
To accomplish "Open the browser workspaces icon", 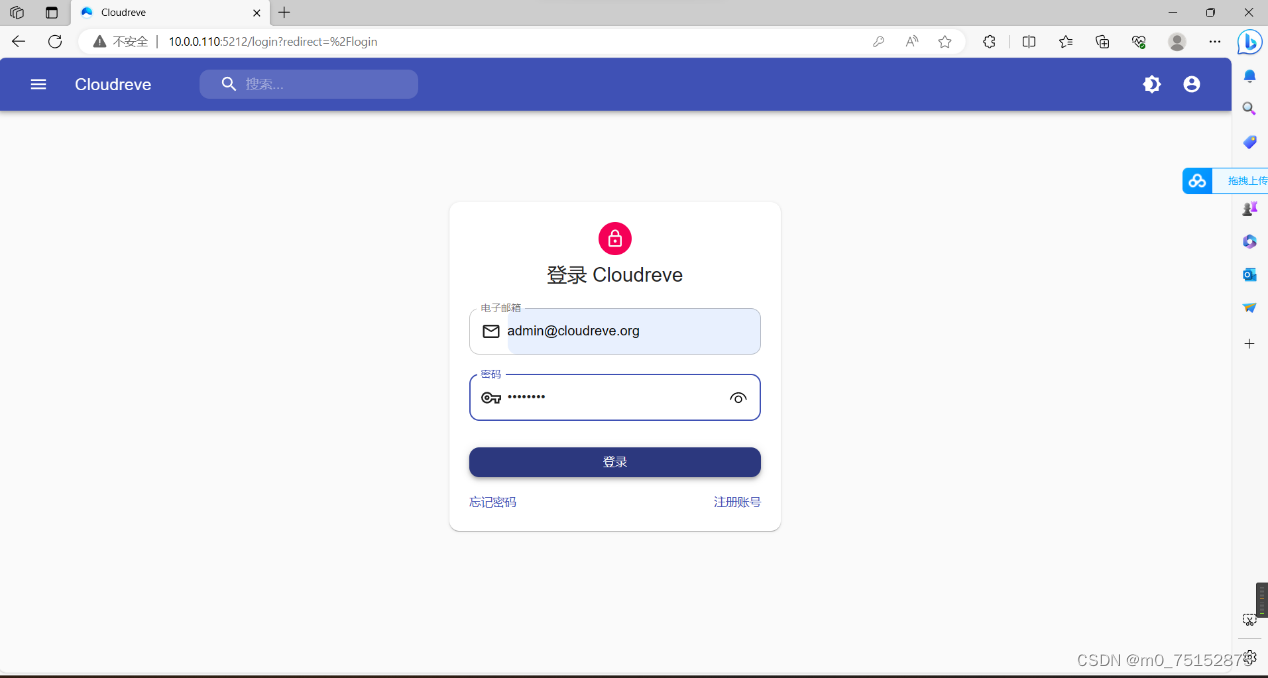I will (17, 13).
